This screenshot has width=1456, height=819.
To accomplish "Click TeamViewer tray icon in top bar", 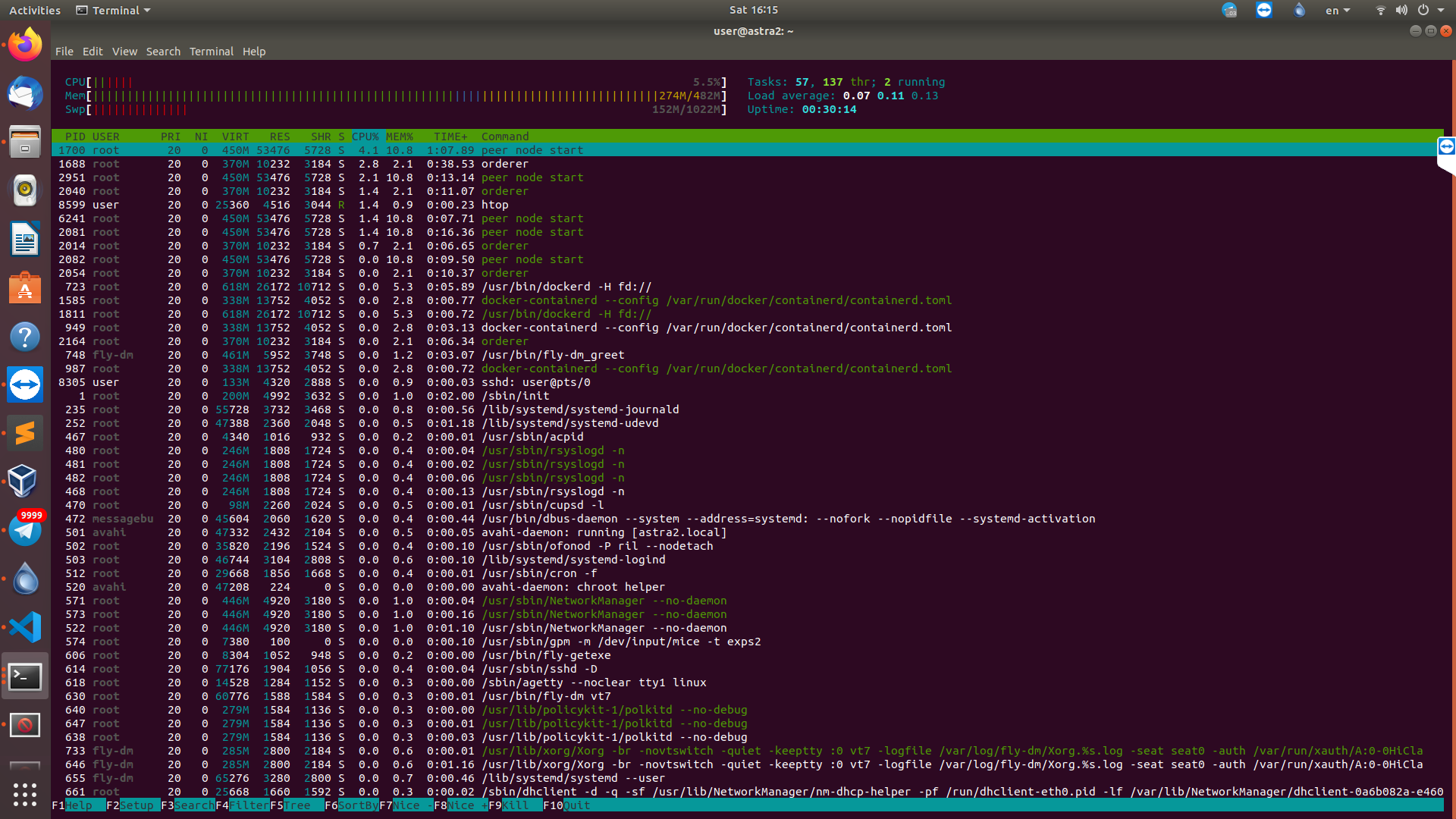I will point(1263,10).
